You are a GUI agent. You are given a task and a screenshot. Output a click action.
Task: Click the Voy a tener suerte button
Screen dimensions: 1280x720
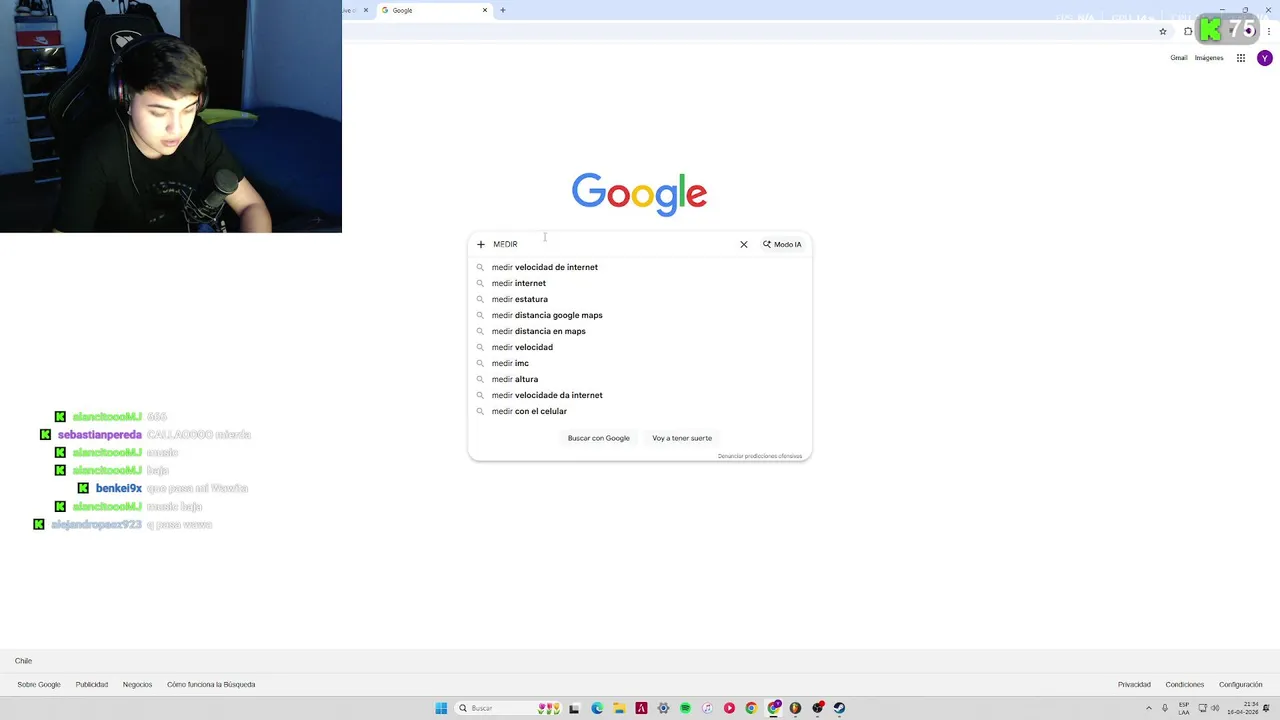coord(682,438)
